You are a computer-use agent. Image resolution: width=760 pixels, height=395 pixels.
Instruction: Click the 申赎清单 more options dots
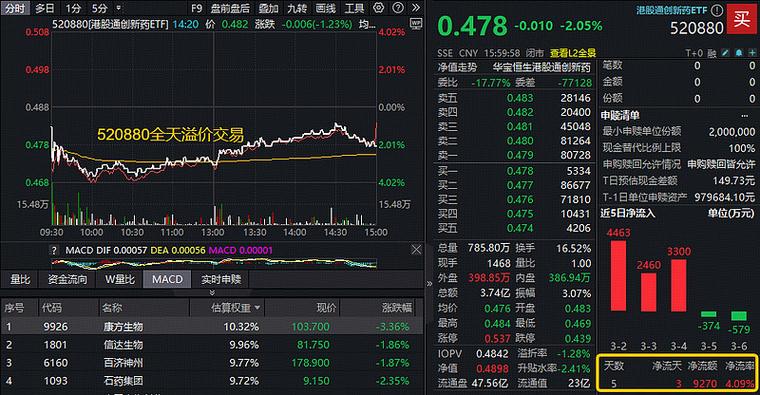pyautogui.click(x=744, y=116)
